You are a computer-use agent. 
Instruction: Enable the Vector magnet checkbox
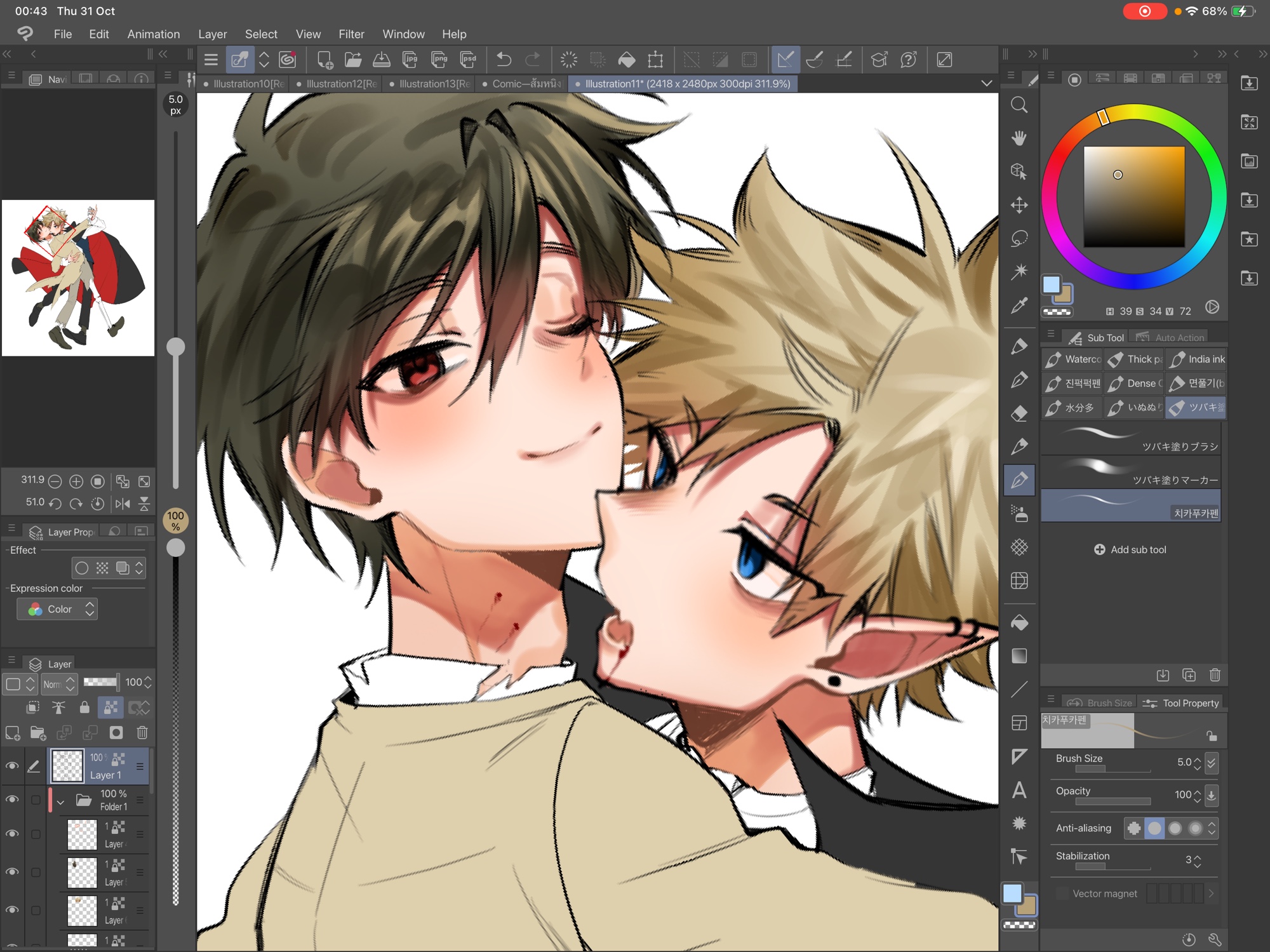(x=1062, y=894)
